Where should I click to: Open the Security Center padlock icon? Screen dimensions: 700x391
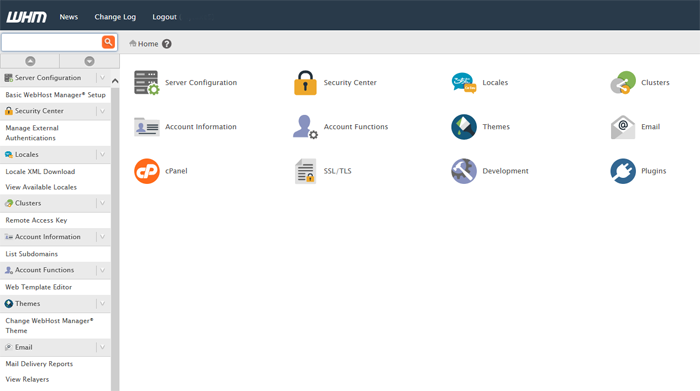coord(305,83)
